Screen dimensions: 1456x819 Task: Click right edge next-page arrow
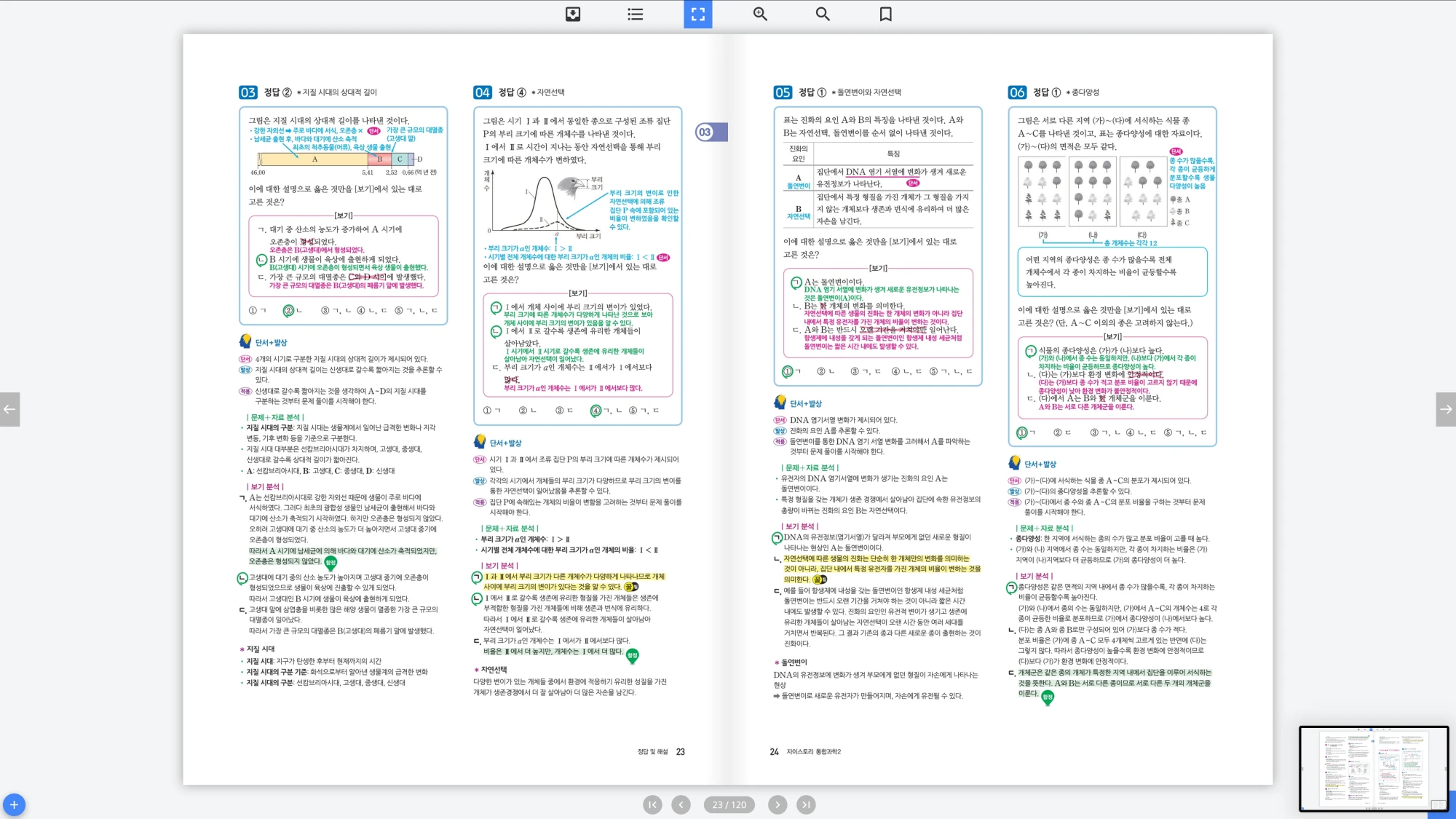click(x=1446, y=409)
